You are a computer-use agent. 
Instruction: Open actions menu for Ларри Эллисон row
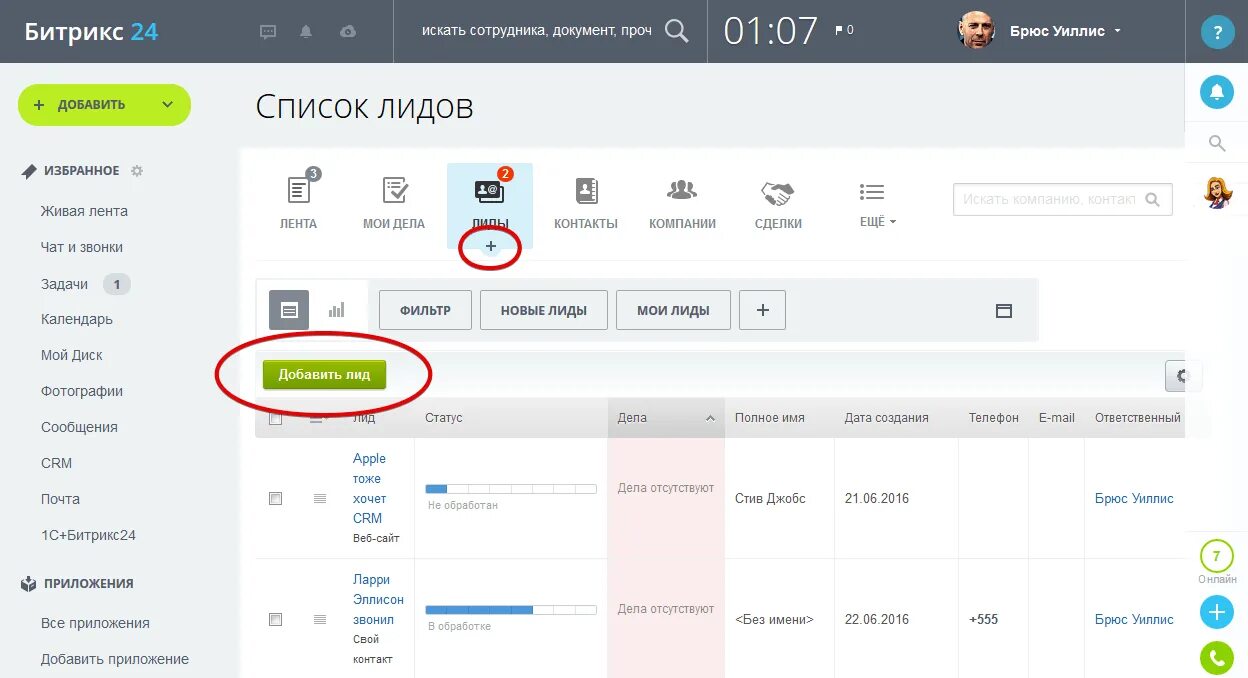coord(320,619)
